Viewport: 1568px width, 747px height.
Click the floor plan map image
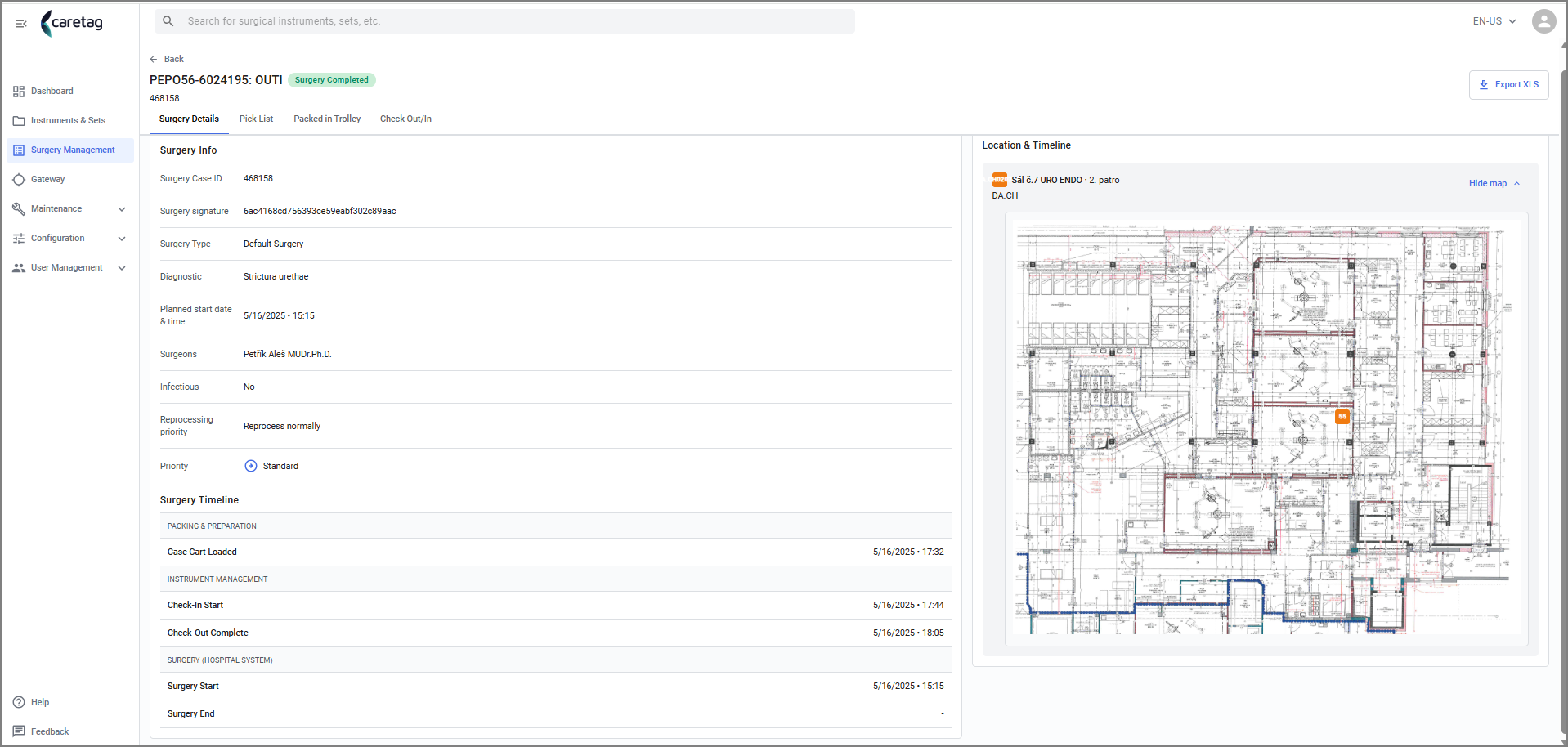coord(1266,429)
